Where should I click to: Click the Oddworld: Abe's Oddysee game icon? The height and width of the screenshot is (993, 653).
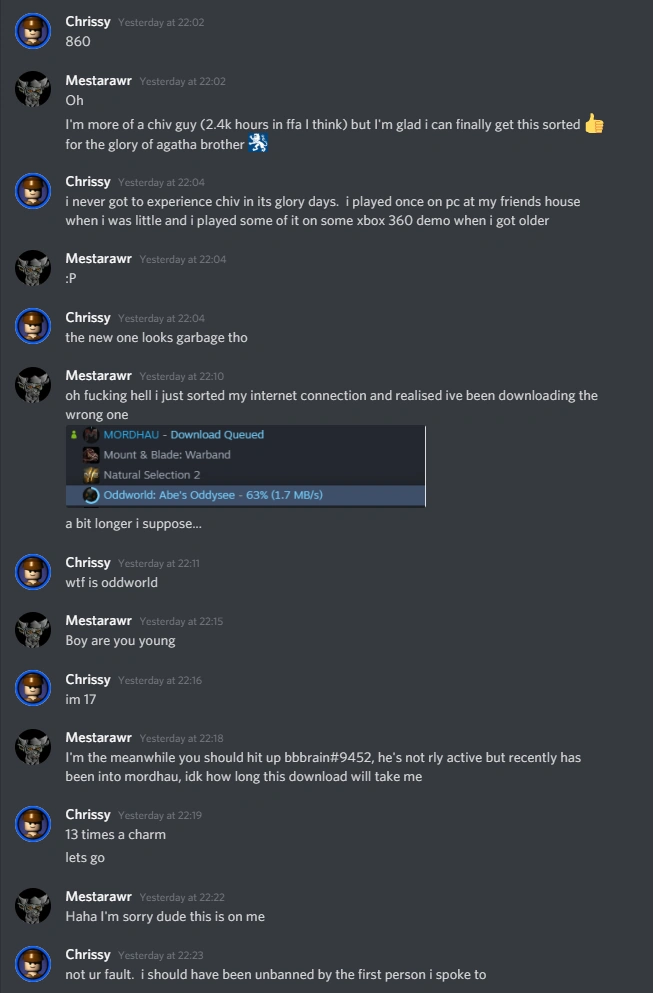(x=91, y=495)
